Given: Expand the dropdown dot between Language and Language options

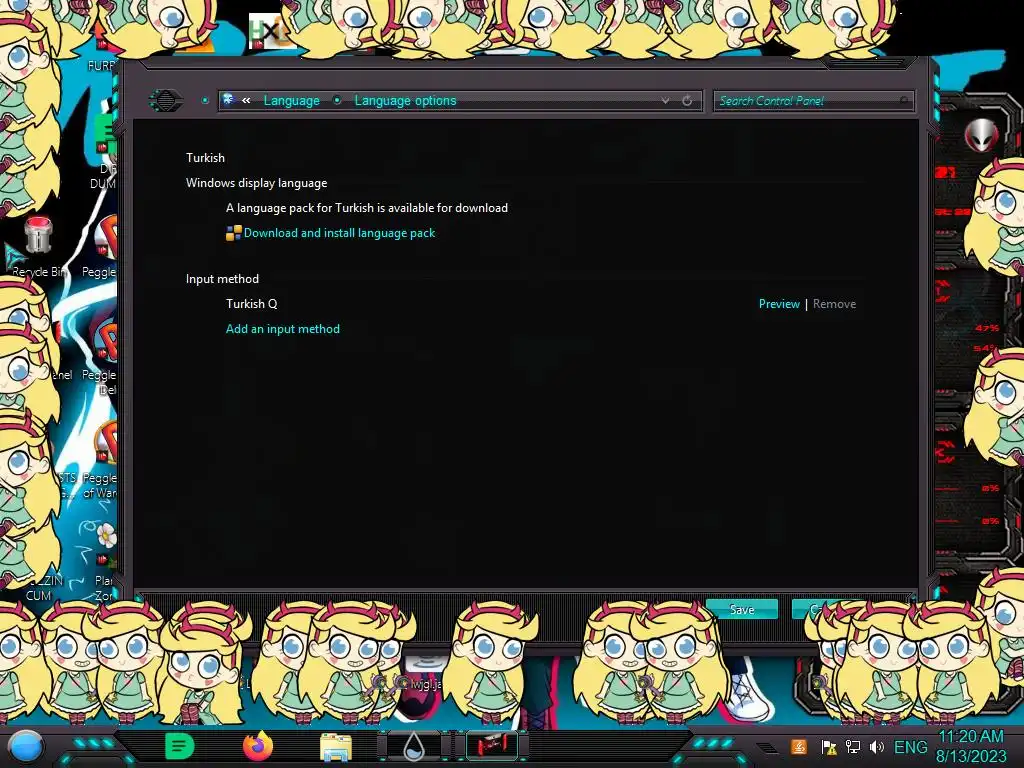Looking at the screenshot, I should [337, 100].
